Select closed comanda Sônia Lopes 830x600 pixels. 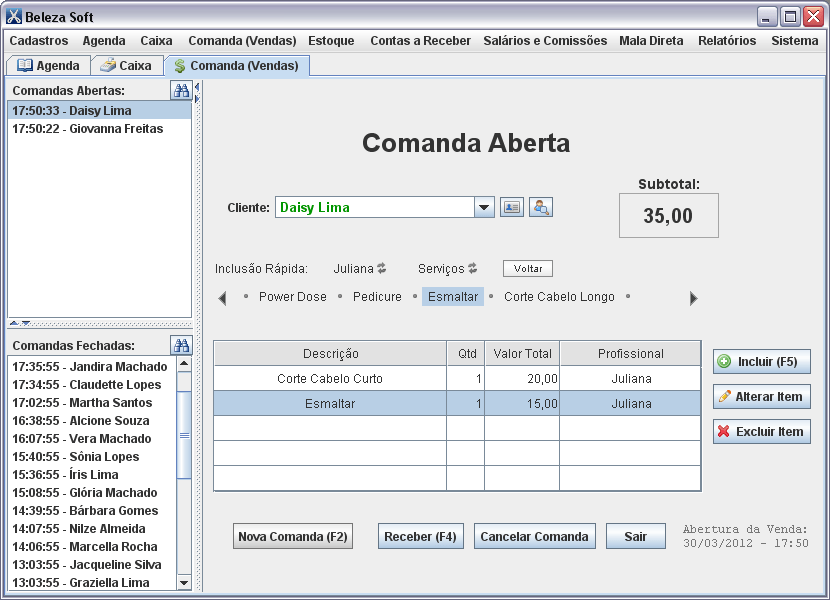click(x=92, y=456)
